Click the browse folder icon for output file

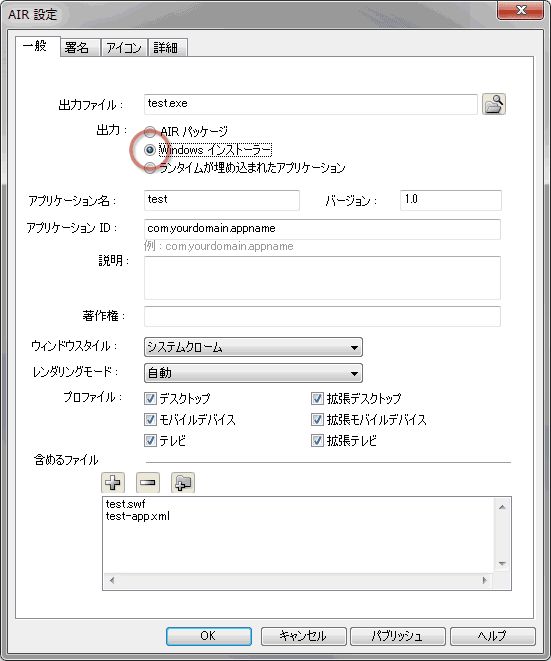pos(494,104)
